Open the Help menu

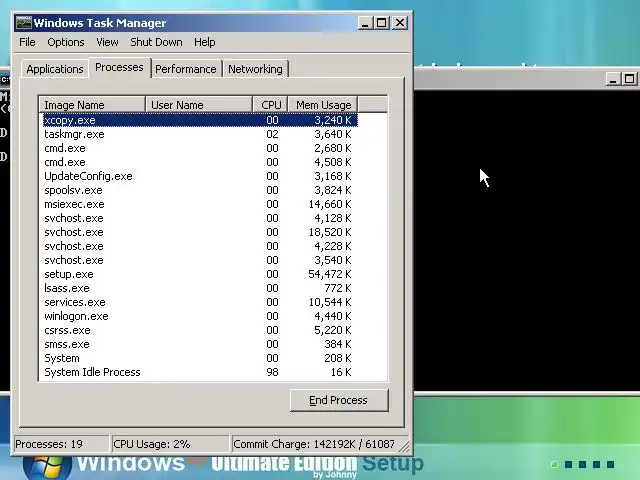tap(204, 42)
